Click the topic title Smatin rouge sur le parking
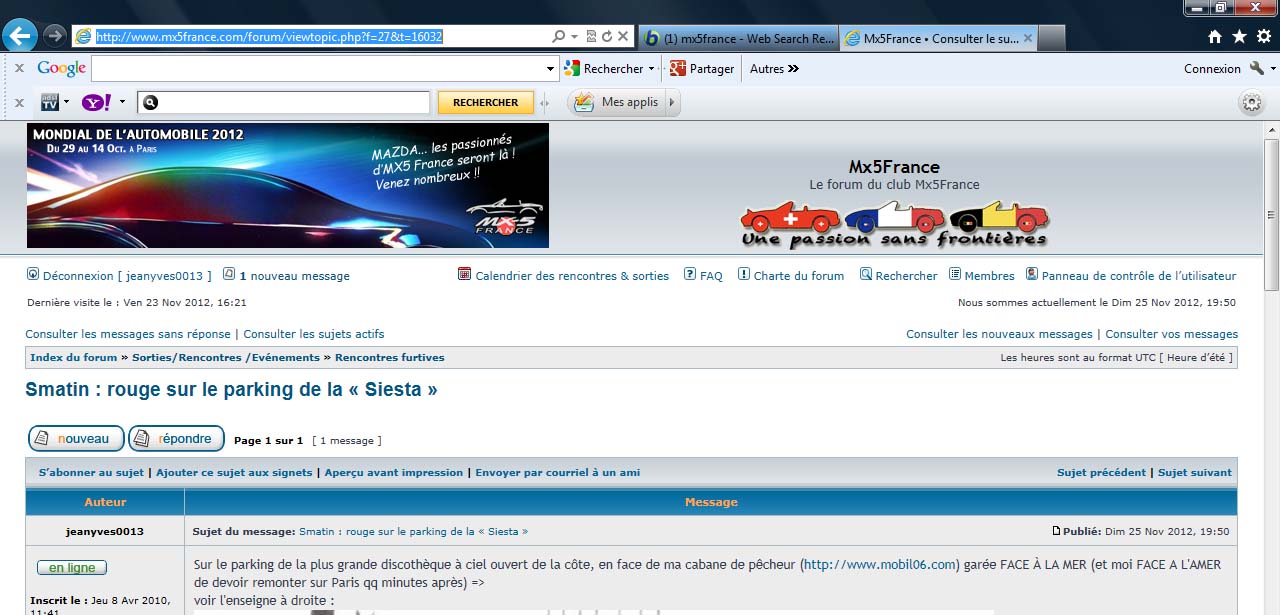This screenshot has height=615, width=1280. coord(231,390)
